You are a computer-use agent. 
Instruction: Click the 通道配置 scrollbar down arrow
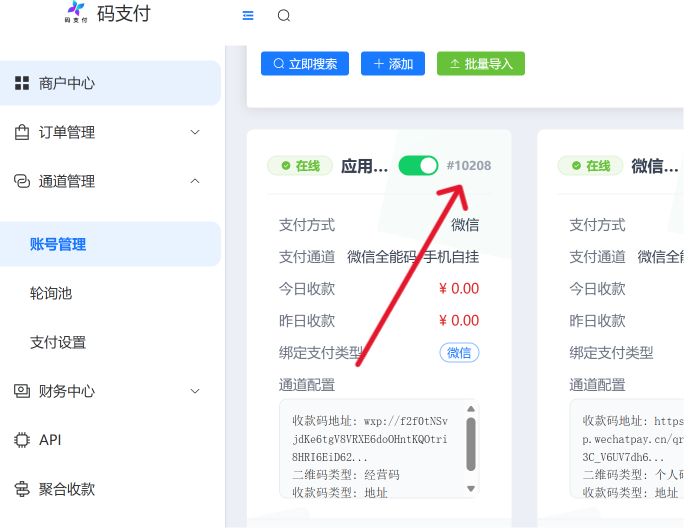[x=471, y=489]
